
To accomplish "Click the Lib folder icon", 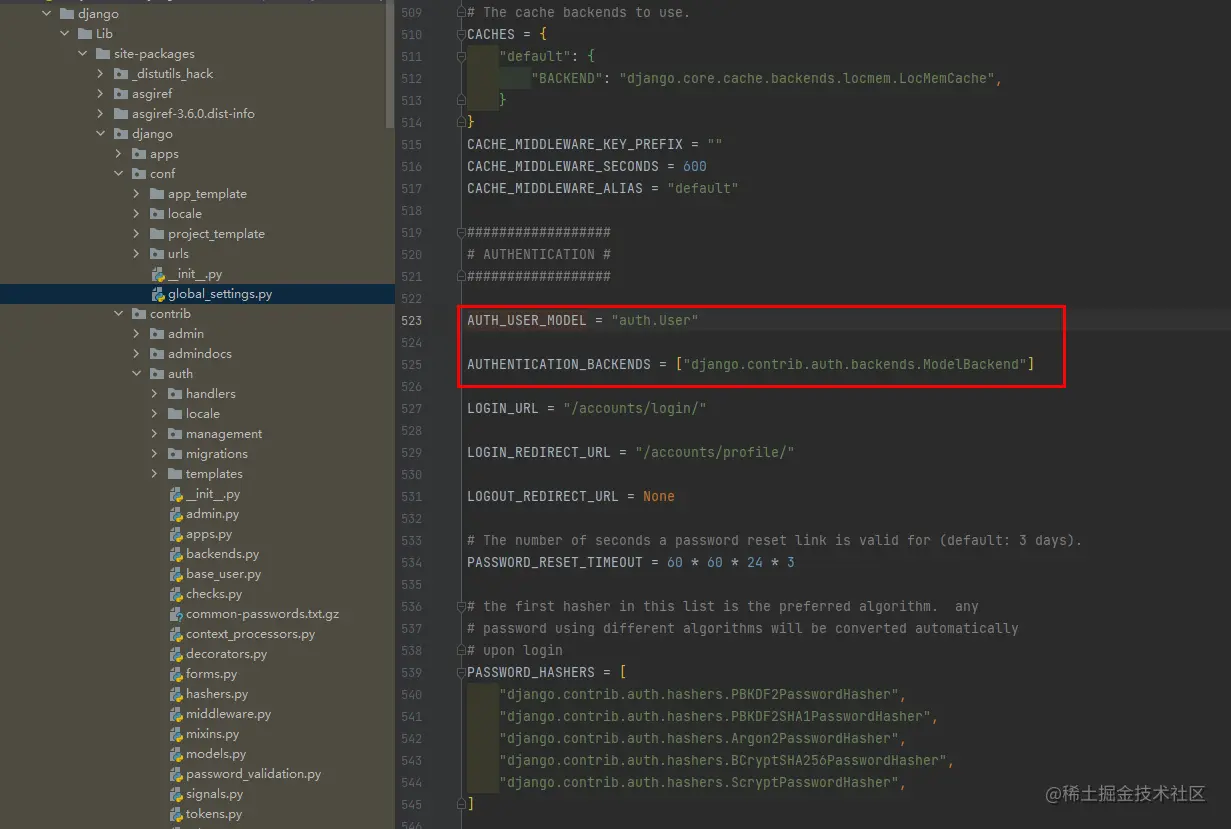I will coord(85,34).
